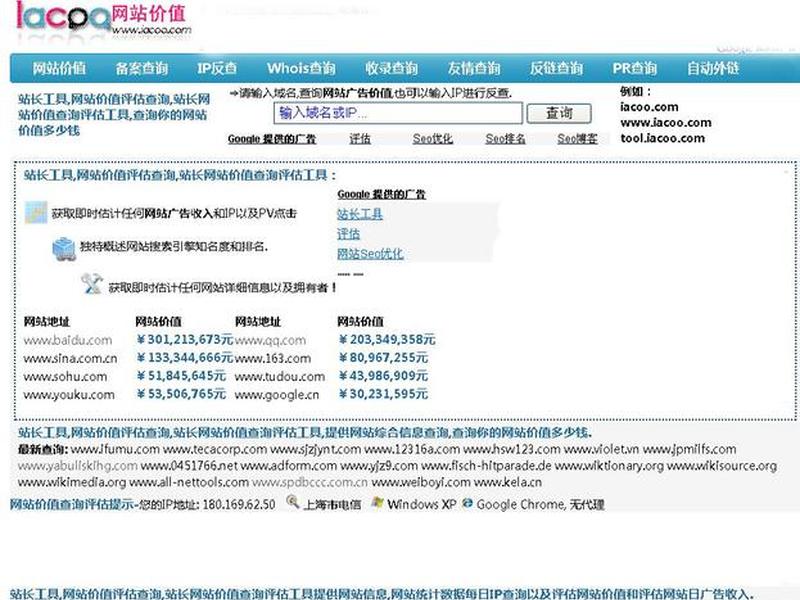Click the Seo排名 ad link
The width and height of the screenshot is (800, 600).
point(505,138)
